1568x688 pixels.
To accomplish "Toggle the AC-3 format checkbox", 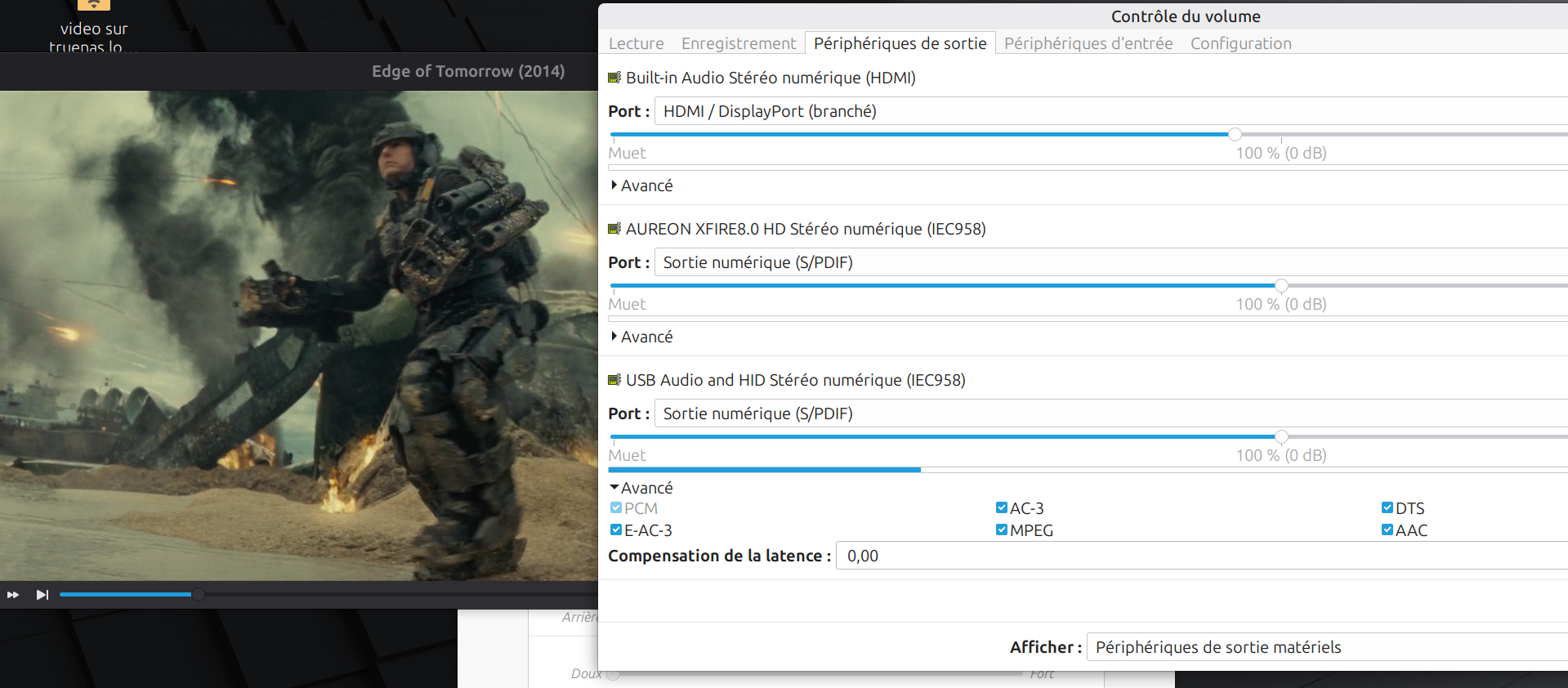I will pyautogui.click(x=1002, y=507).
